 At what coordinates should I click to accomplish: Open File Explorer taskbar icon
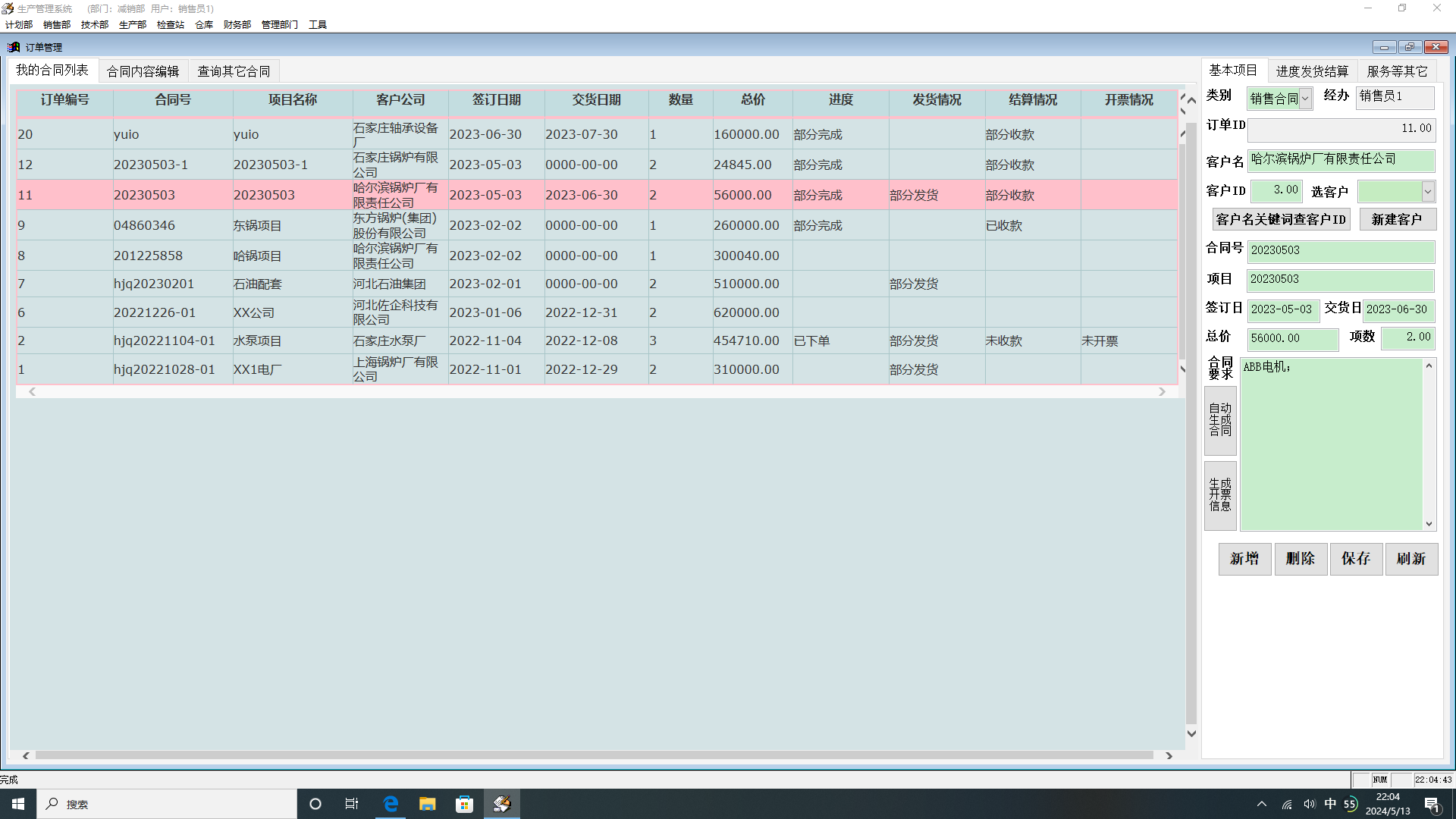pyautogui.click(x=428, y=804)
